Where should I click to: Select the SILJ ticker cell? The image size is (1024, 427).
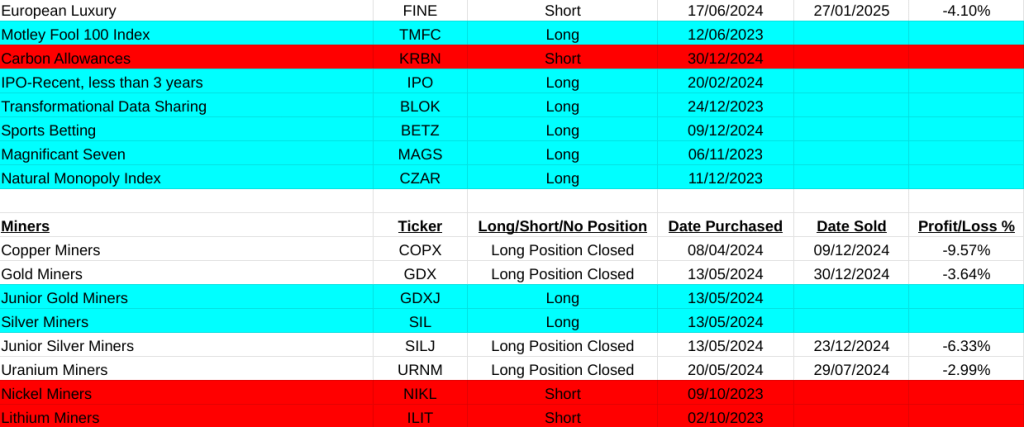point(420,346)
